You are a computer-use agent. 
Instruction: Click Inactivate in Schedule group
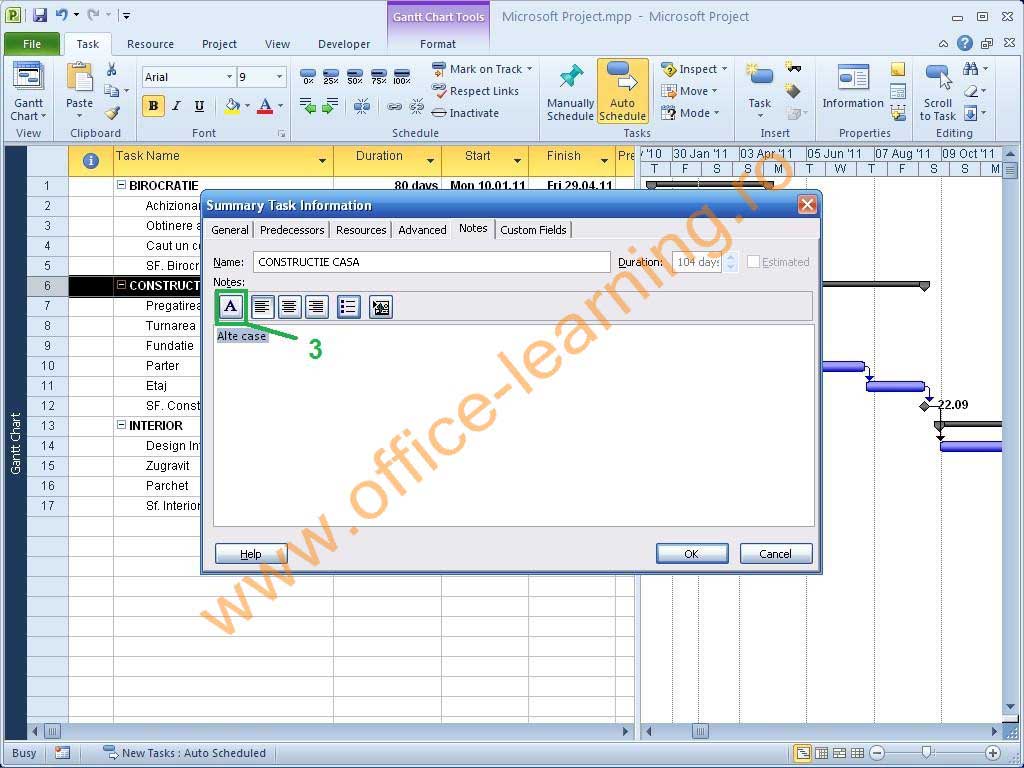pos(466,113)
